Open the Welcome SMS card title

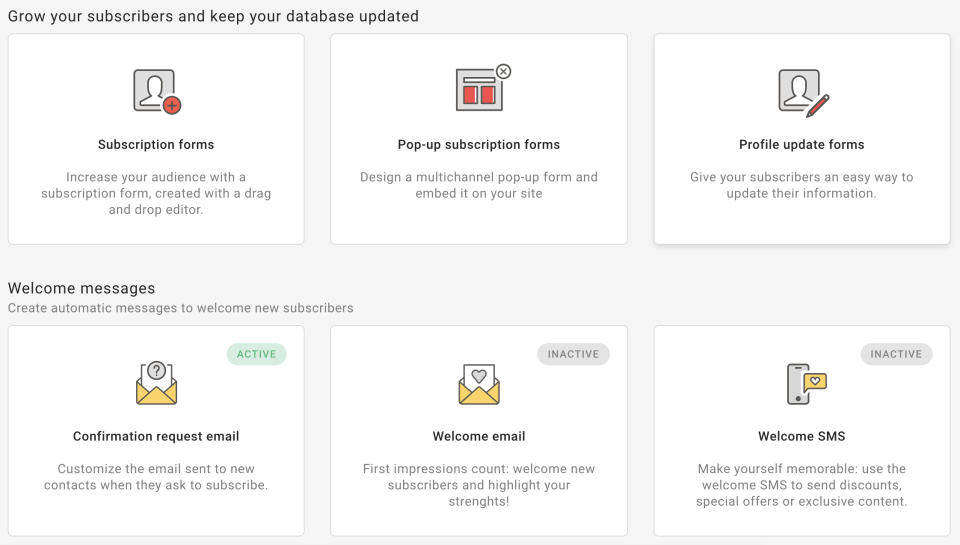(x=802, y=437)
